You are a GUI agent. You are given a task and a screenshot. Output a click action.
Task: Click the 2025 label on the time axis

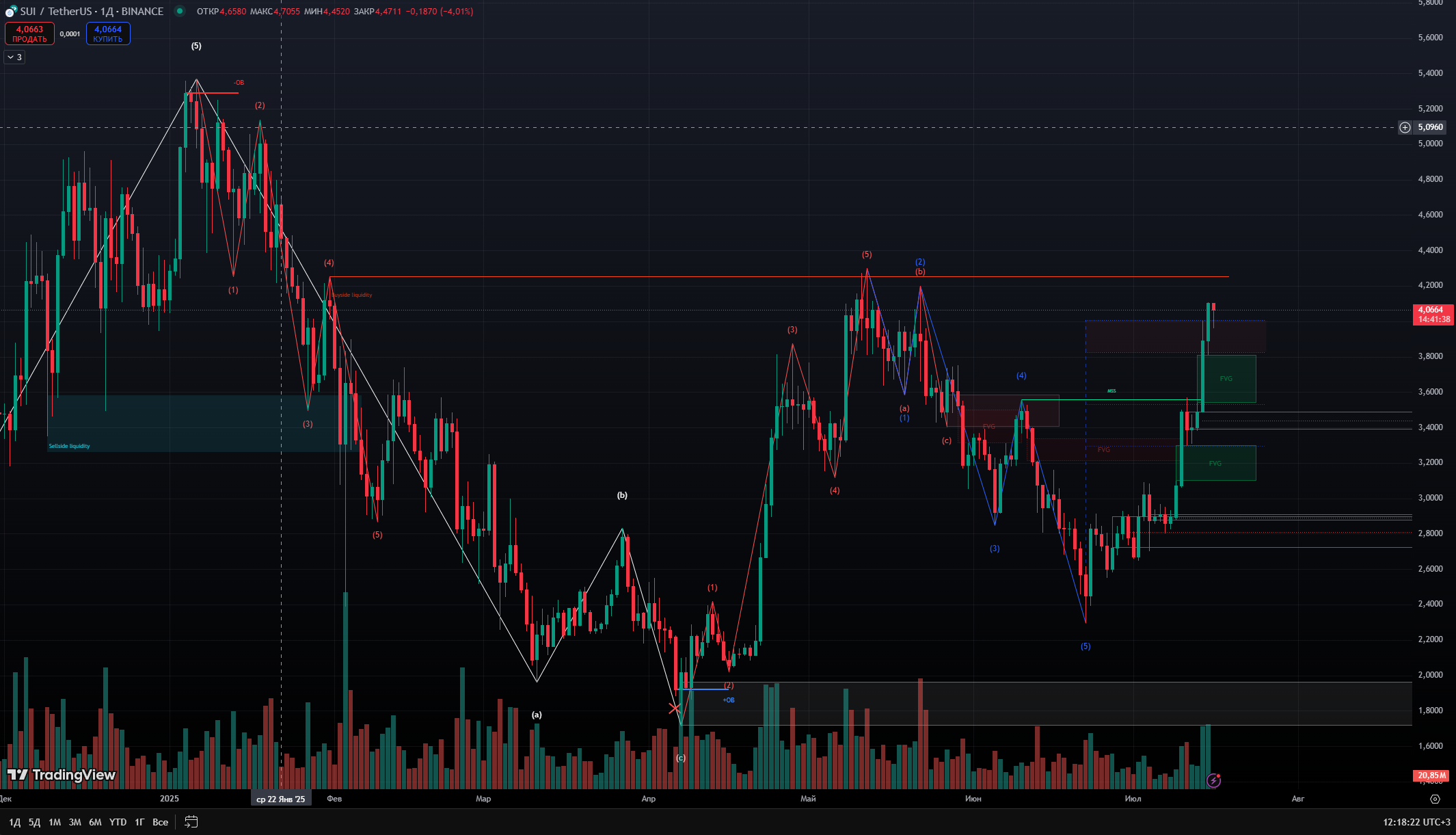tap(170, 799)
